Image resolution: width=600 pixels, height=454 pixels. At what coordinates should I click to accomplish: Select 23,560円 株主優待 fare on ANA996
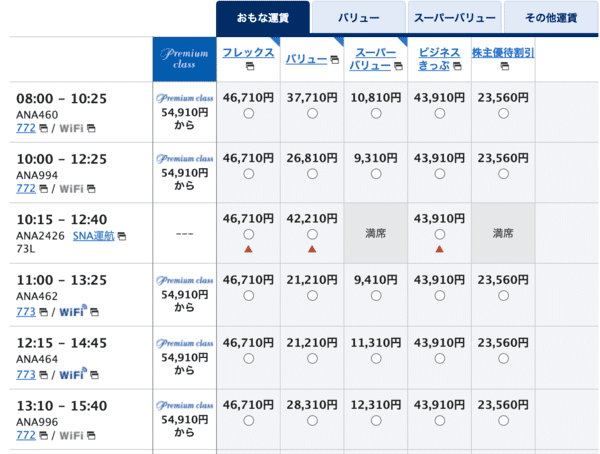(504, 421)
